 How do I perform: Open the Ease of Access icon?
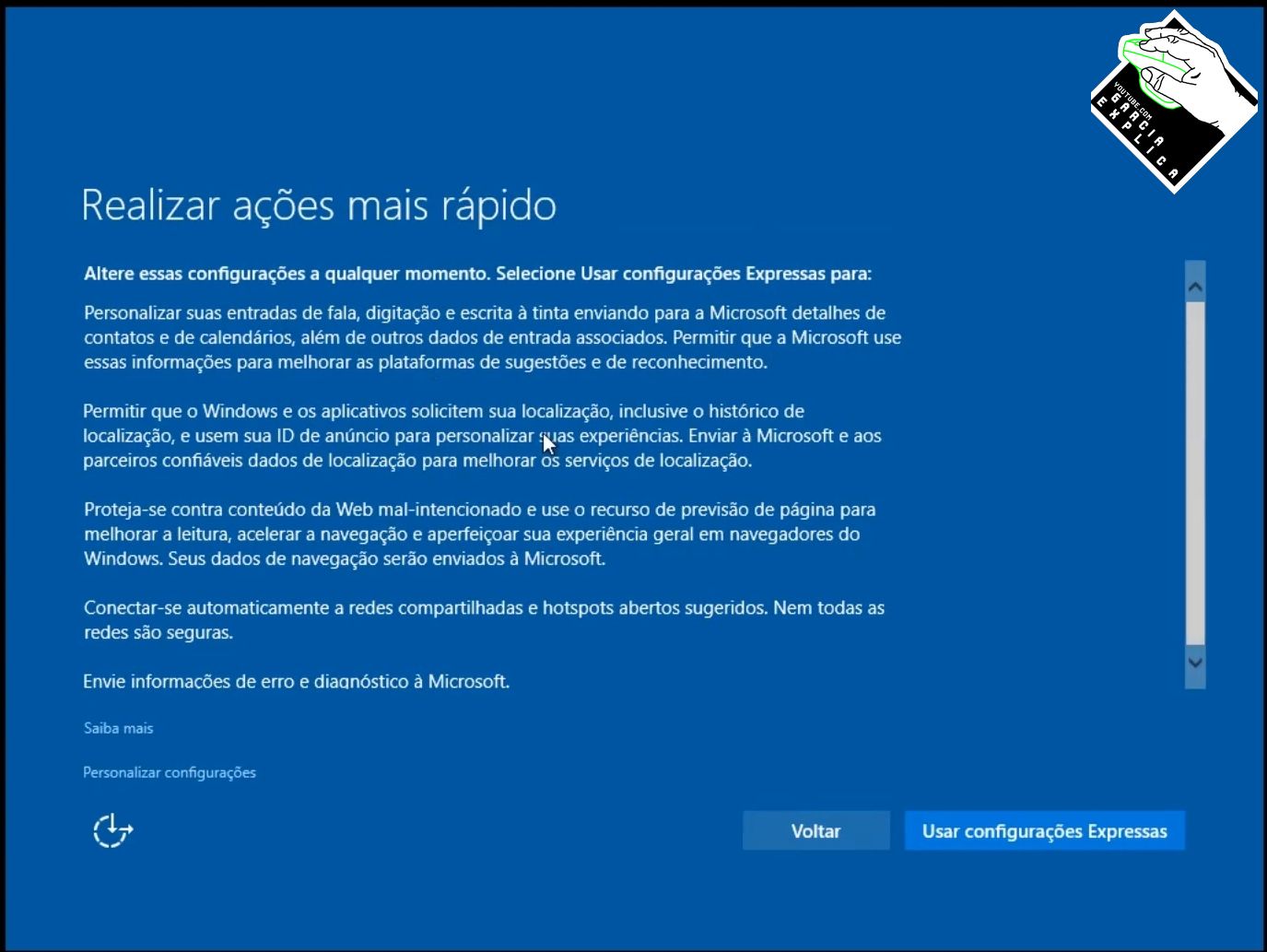112,830
